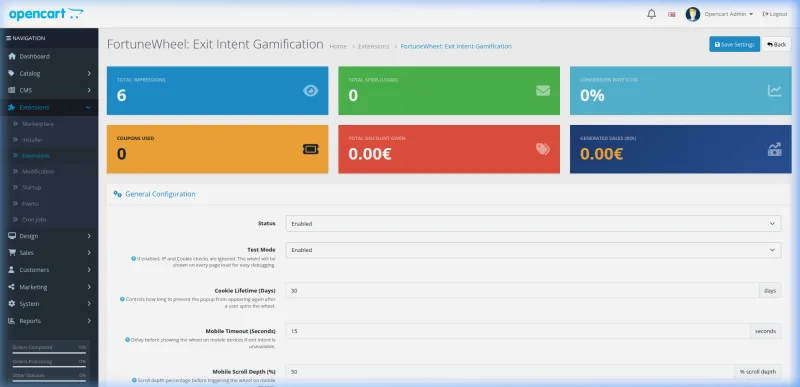This screenshot has width=800, height=387.
Task: Click the OpenCart logo
Action: [46, 14]
